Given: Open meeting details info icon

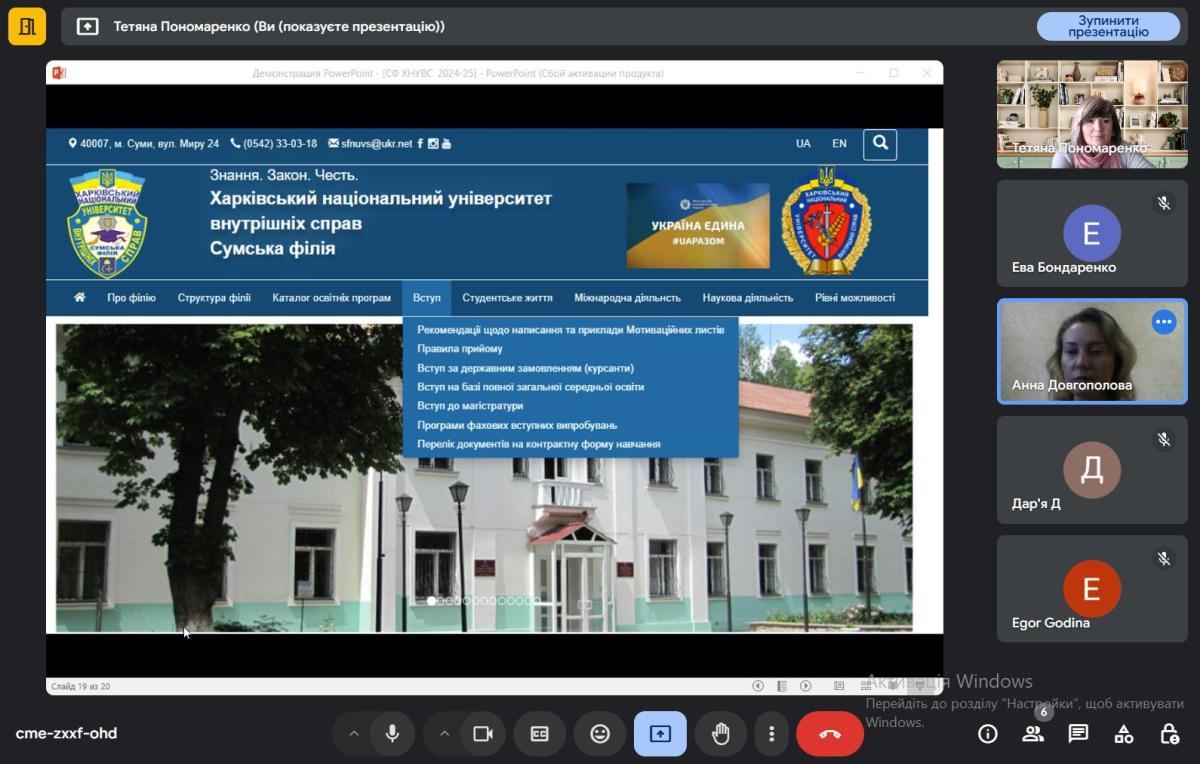Looking at the screenshot, I should [x=988, y=734].
